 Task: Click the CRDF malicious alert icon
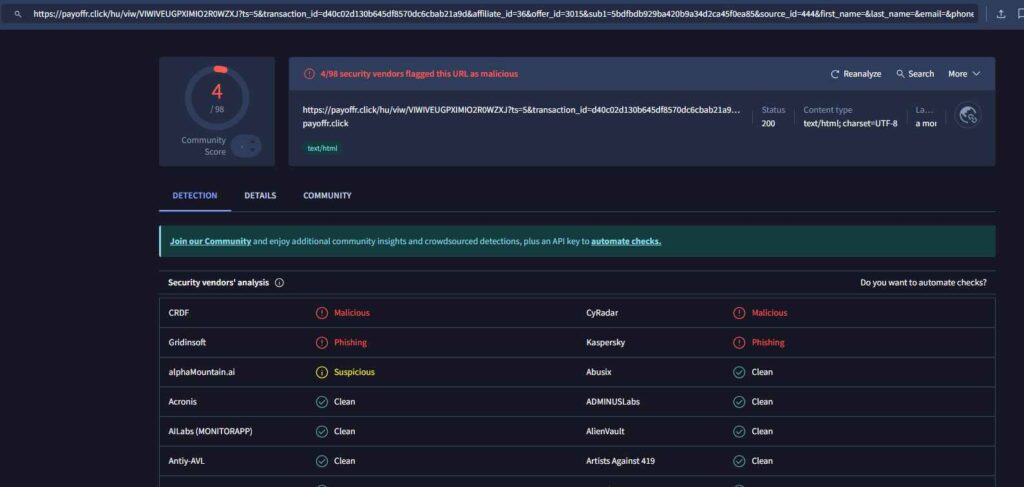pyautogui.click(x=321, y=313)
